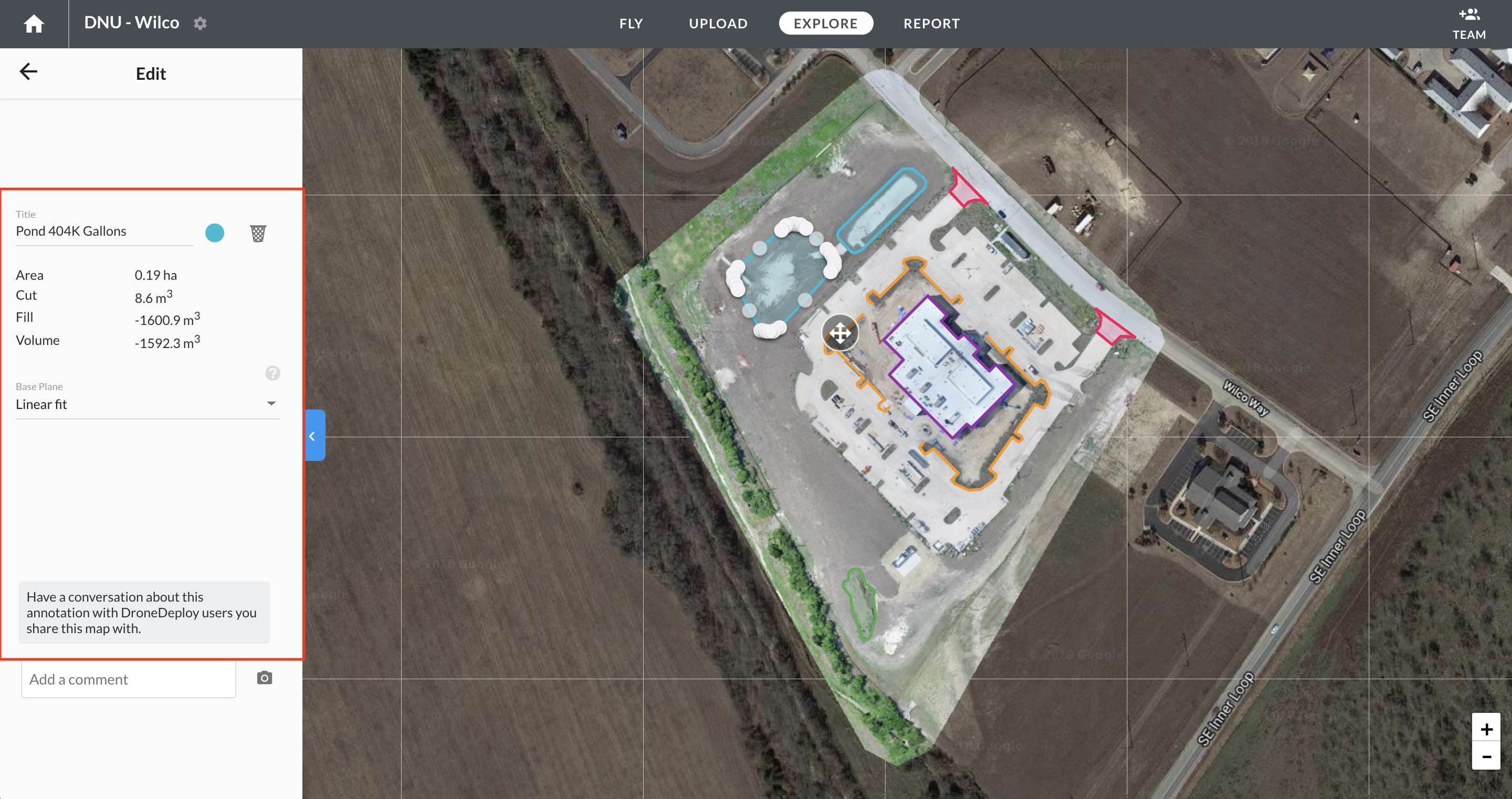Screen dimensions: 1512x799
Task: Collapse the blue sidebar tab
Action: [x=314, y=436]
